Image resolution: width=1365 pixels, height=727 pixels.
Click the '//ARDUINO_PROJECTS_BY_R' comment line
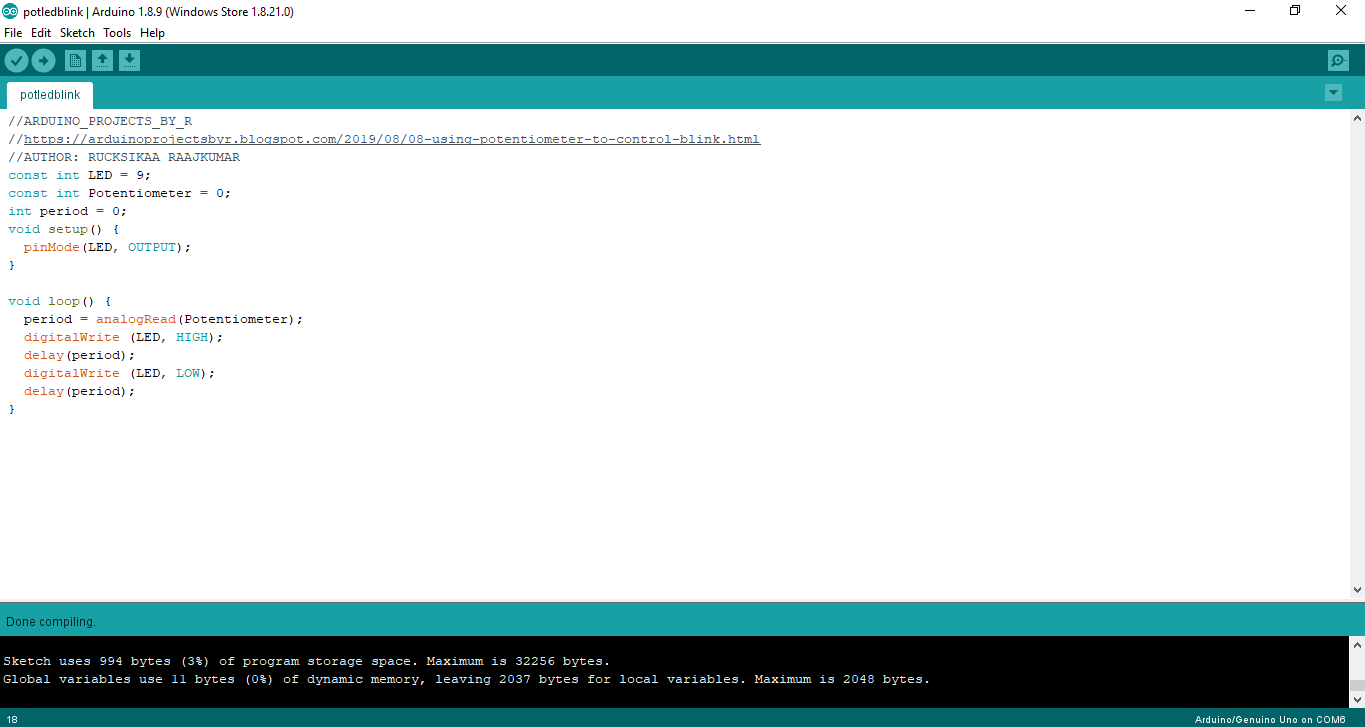100,121
